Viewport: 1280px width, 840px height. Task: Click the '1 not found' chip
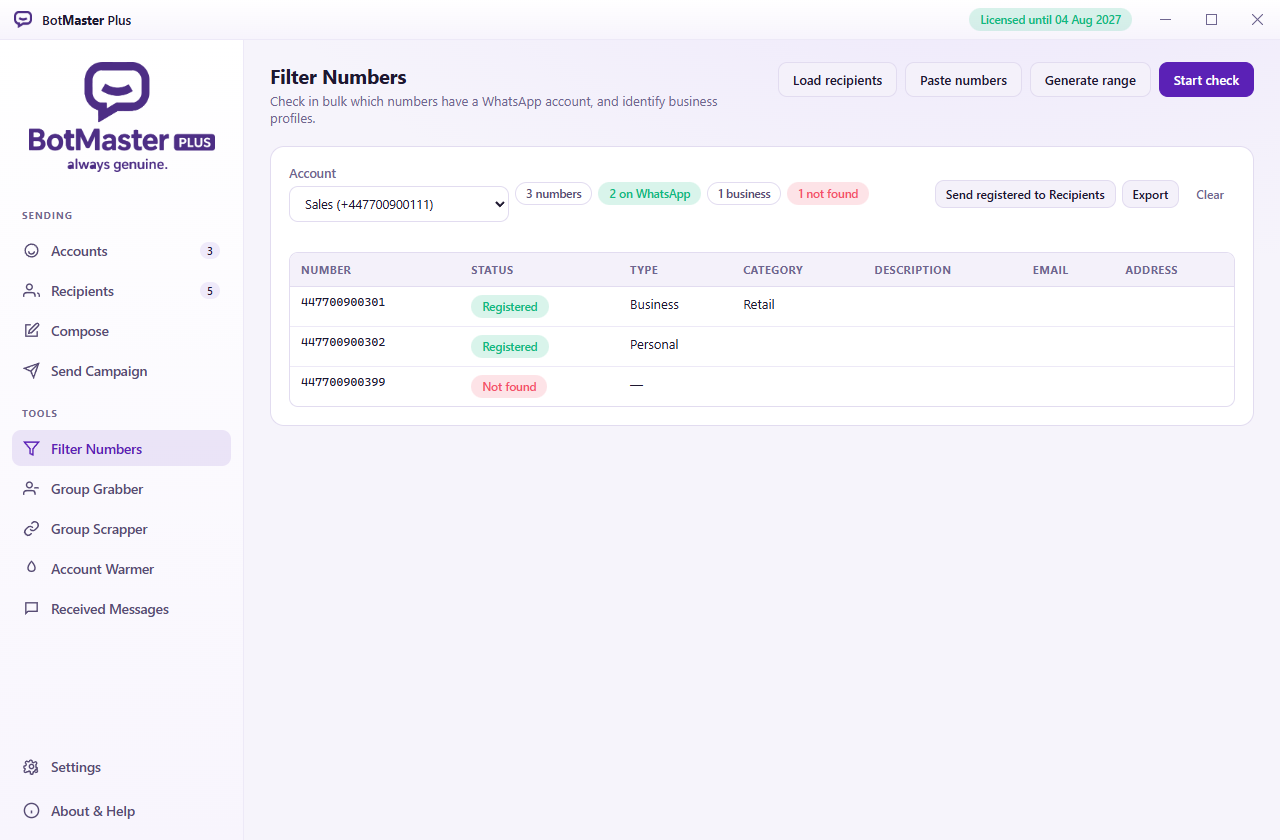point(828,194)
